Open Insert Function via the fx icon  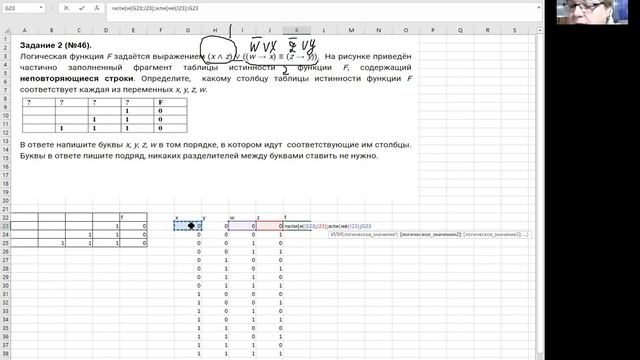click(x=97, y=8)
